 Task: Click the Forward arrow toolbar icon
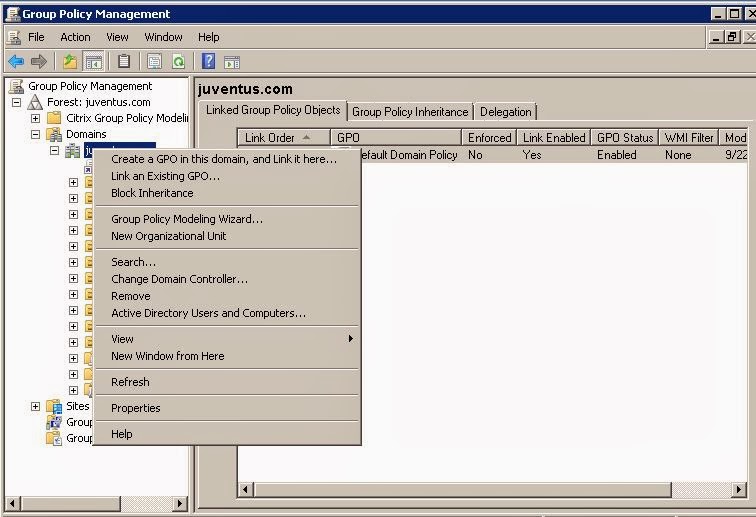pos(39,62)
